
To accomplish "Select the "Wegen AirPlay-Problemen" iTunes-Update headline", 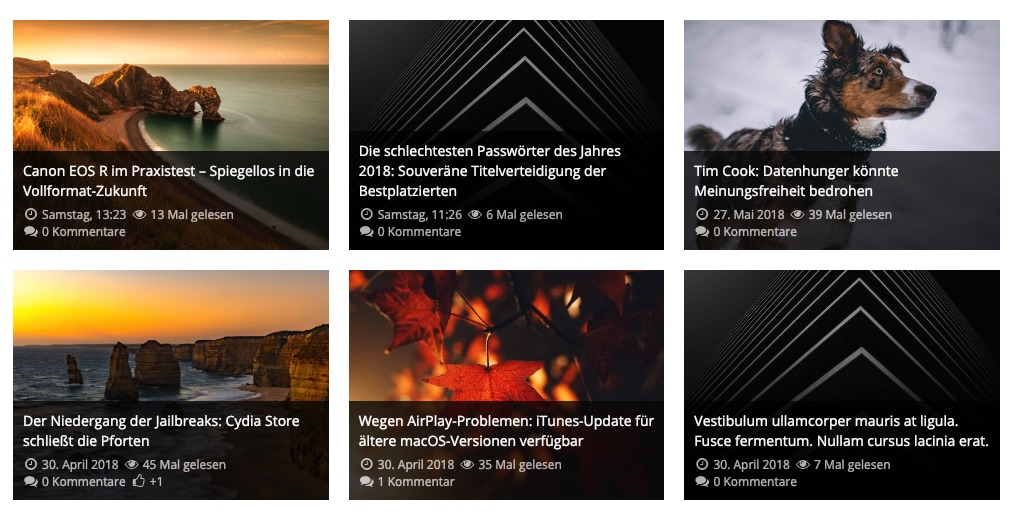I will tap(506, 431).
